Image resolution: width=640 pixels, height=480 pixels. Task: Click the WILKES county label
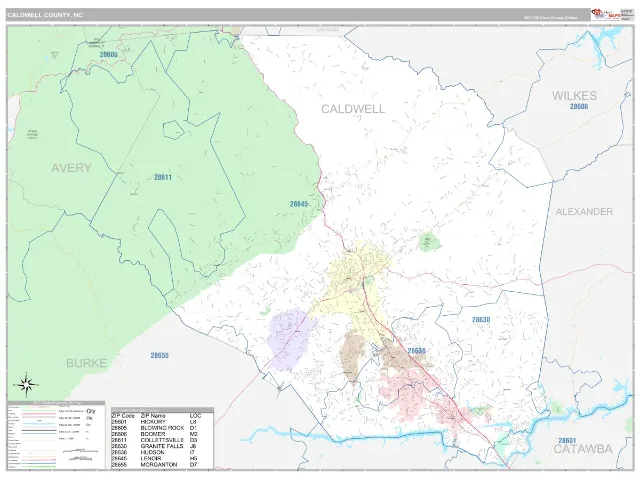pyautogui.click(x=574, y=96)
